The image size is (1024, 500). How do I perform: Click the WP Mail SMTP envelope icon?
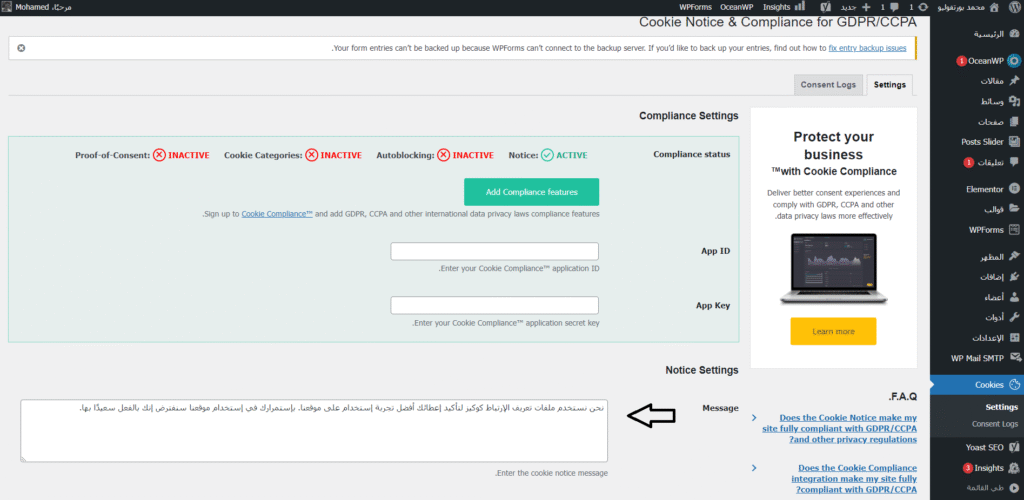point(1014,358)
